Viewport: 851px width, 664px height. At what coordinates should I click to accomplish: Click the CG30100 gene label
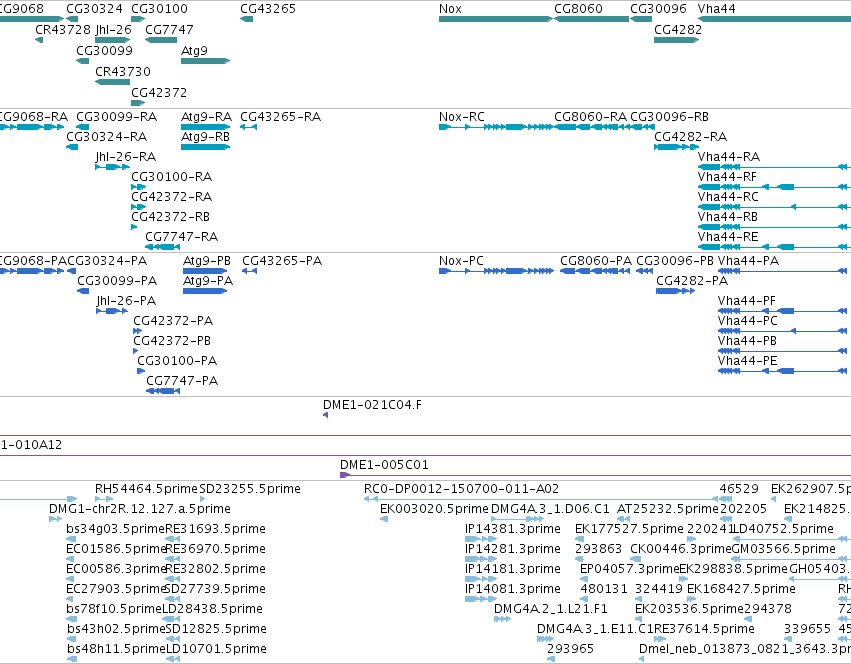coord(160,9)
